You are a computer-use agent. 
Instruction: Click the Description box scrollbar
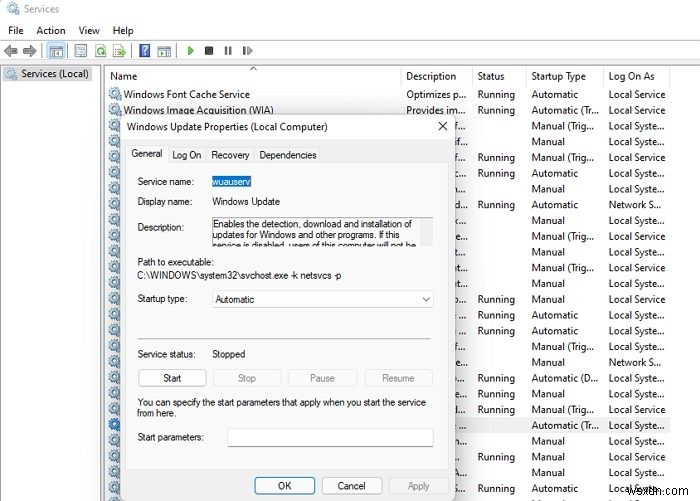click(x=426, y=231)
